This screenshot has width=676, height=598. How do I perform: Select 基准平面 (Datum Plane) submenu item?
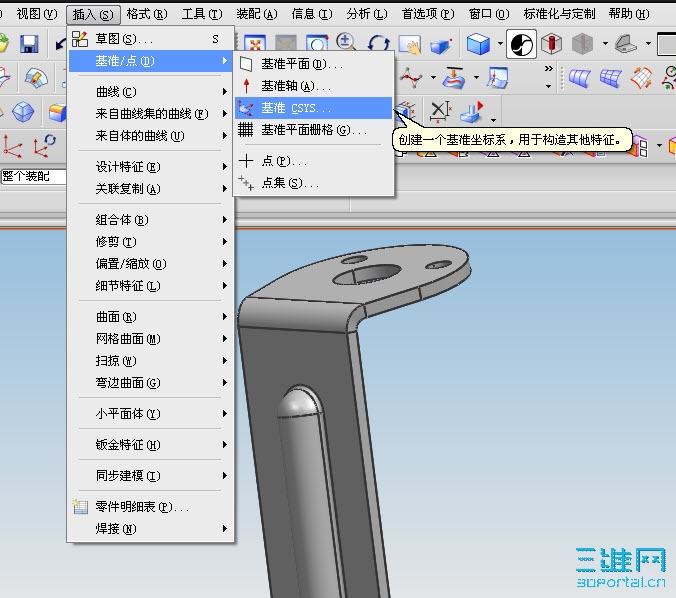pyautogui.click(x=314, y=64)
